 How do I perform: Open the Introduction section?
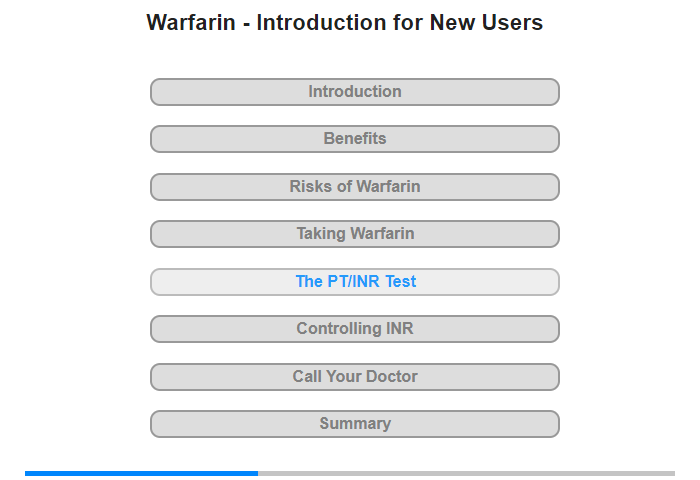(x=355, y=92)
